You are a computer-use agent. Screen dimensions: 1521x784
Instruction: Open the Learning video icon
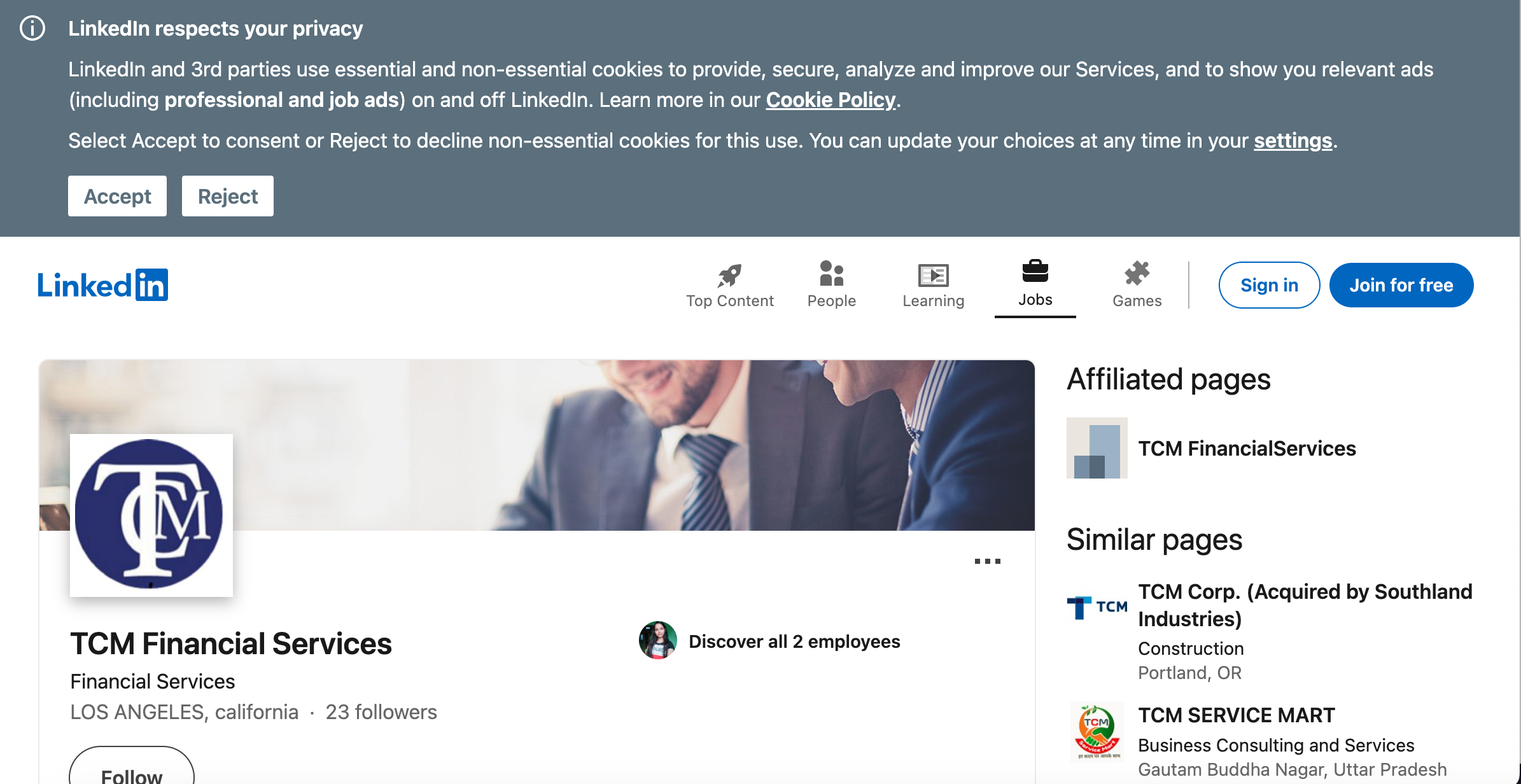click(933, 276)
